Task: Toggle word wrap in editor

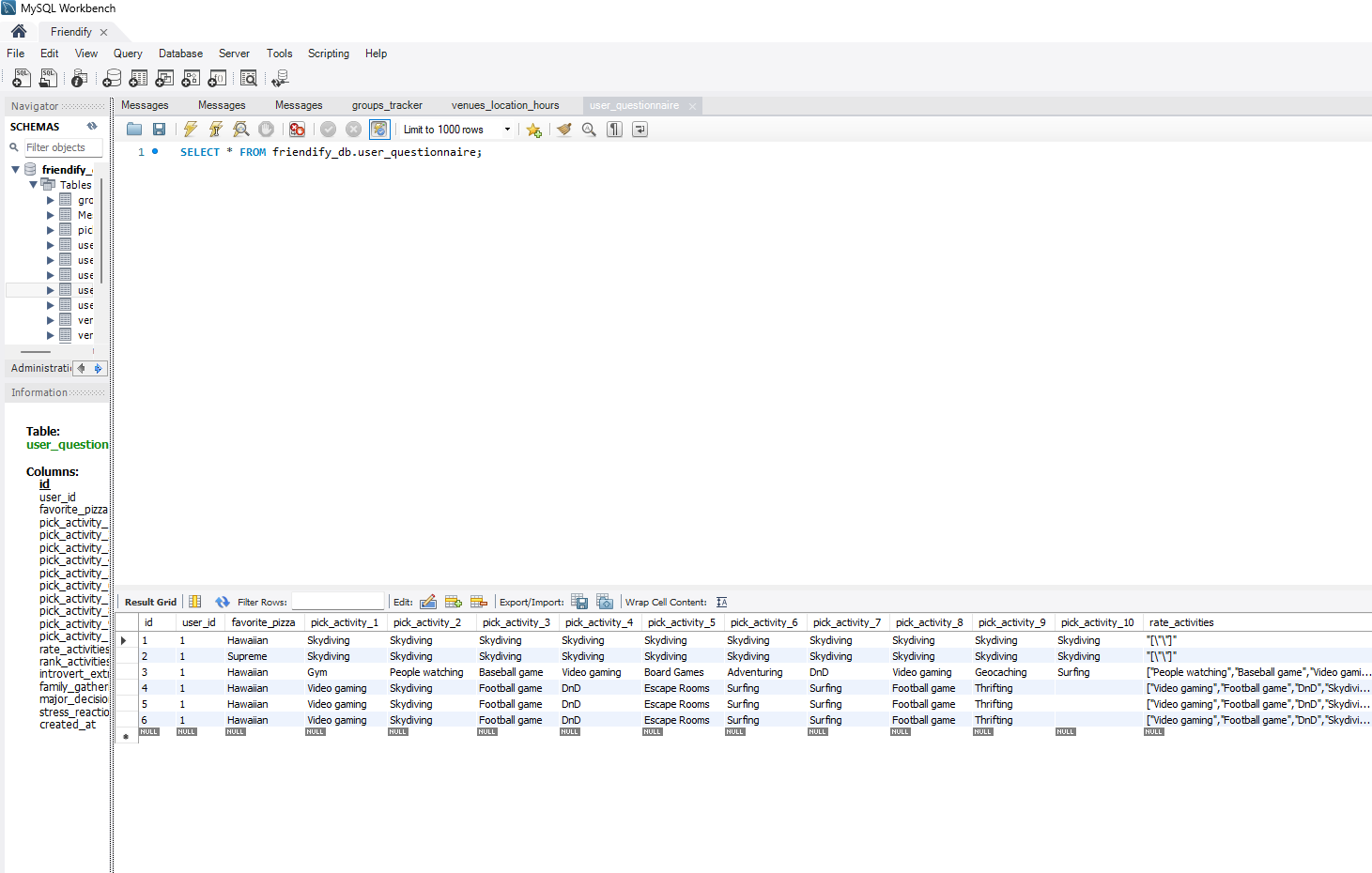Action: [x=640, y=130]
